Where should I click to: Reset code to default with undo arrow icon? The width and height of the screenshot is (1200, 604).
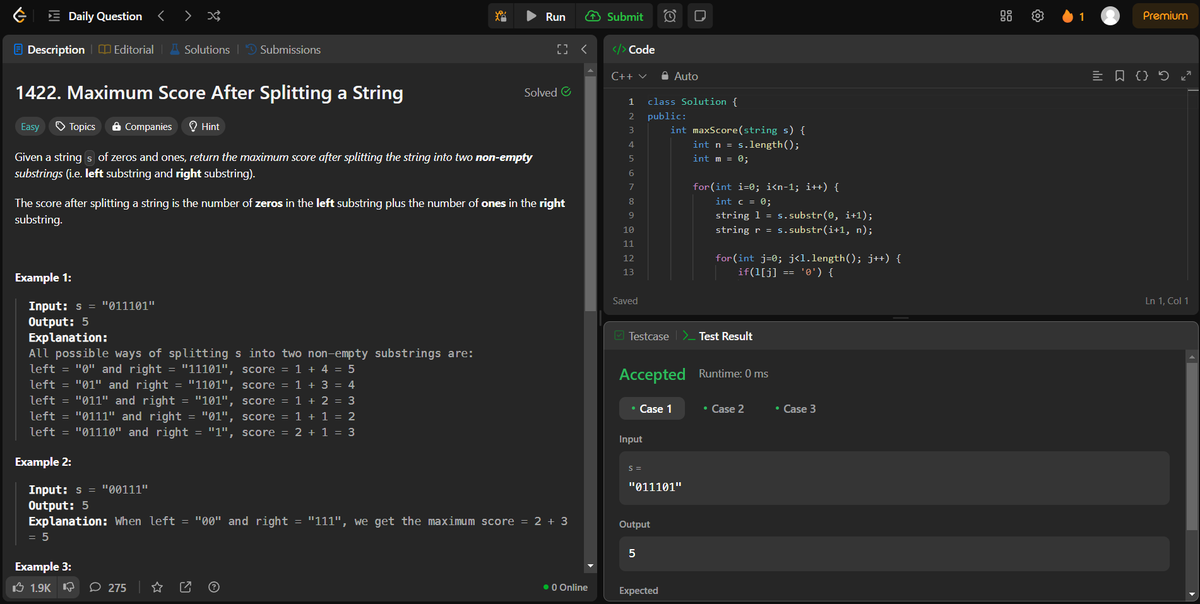[1163, 75]
